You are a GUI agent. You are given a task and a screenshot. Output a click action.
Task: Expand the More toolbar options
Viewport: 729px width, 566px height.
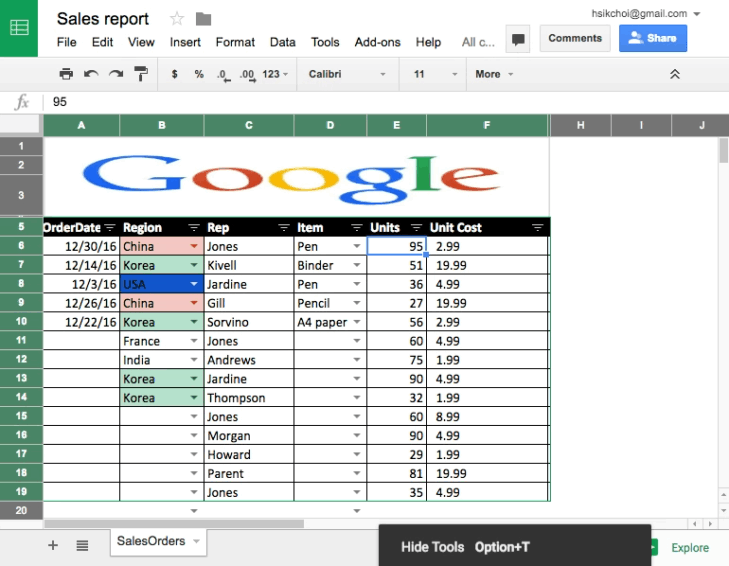coord(494,74)
